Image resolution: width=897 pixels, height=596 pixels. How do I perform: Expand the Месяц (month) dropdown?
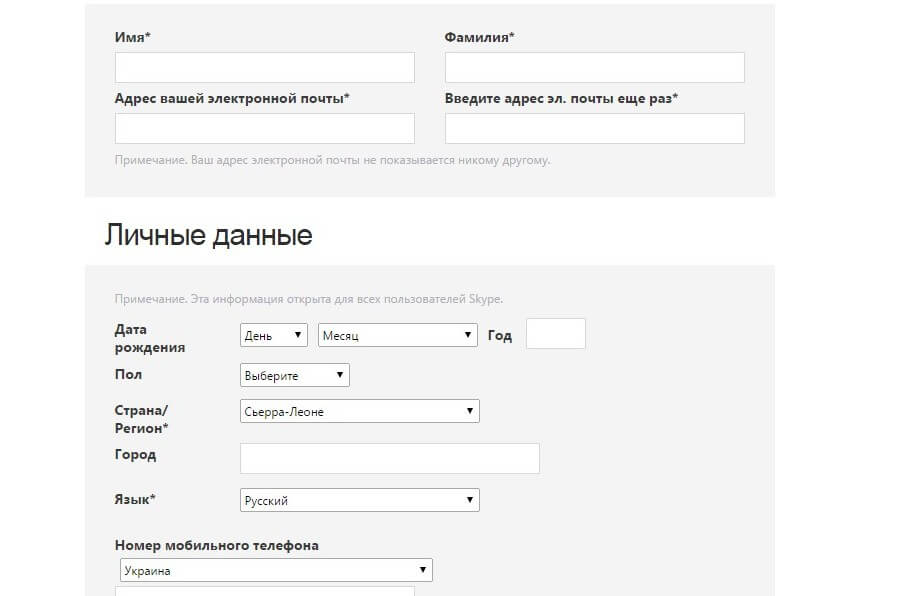tap(397, 336)
